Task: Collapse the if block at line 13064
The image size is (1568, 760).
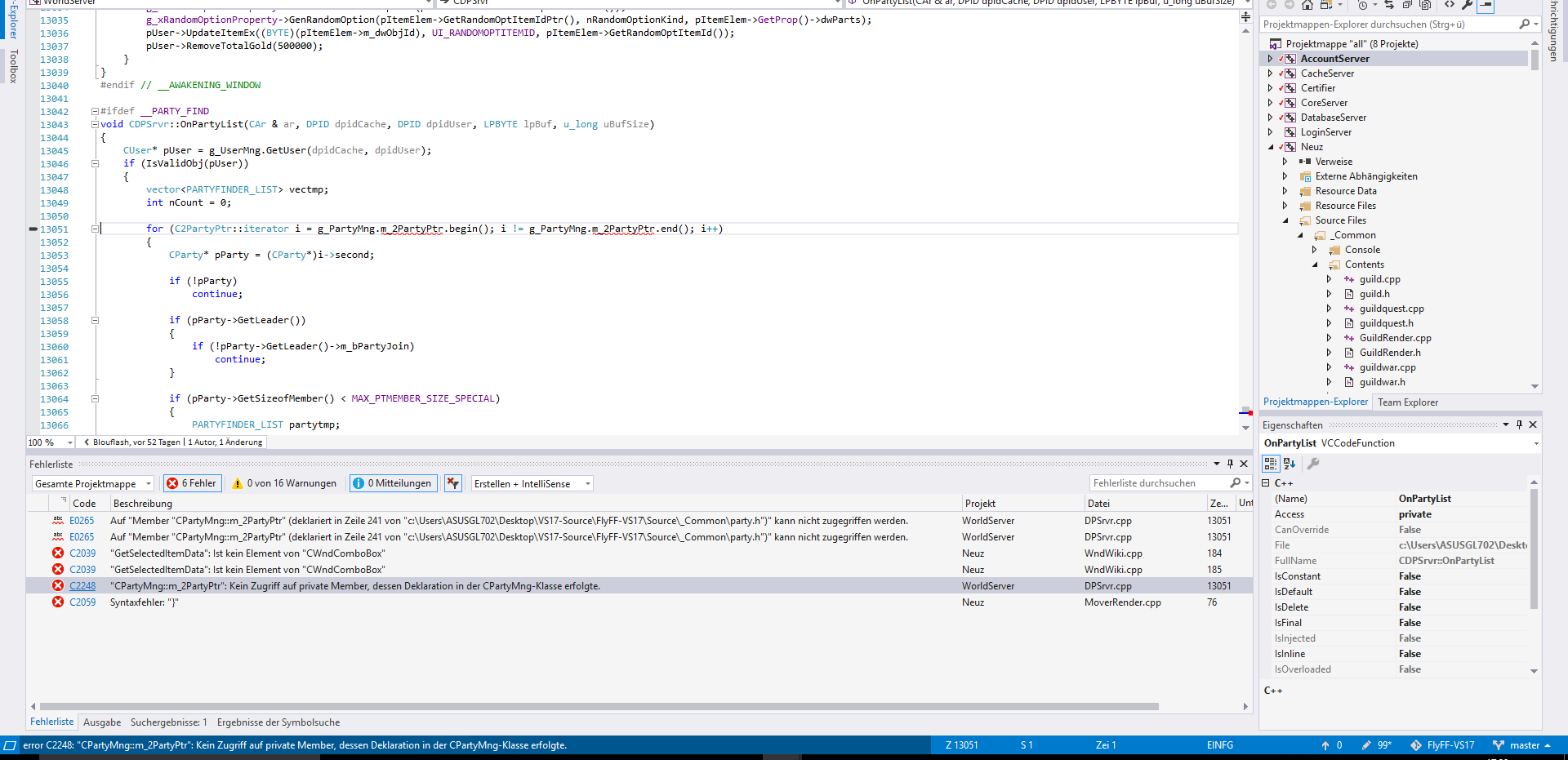Action: (95, 399)
